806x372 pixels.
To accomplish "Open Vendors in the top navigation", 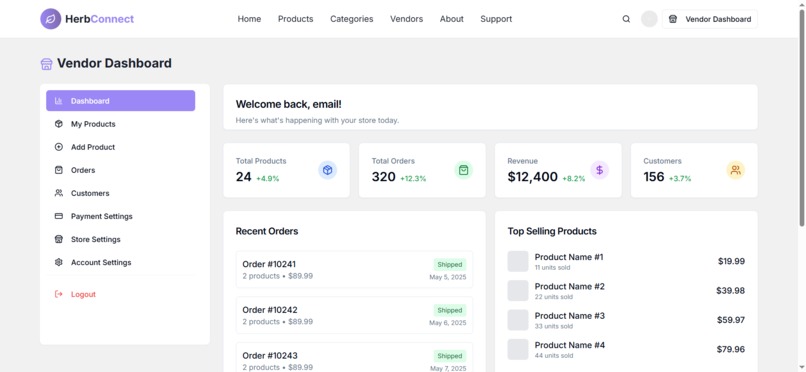I will pyautogui.click(x=407, y=19).
